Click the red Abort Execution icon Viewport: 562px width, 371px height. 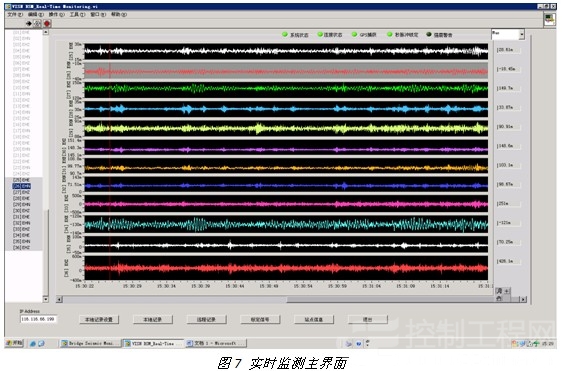pyautogui.click(x=47, y=24)
